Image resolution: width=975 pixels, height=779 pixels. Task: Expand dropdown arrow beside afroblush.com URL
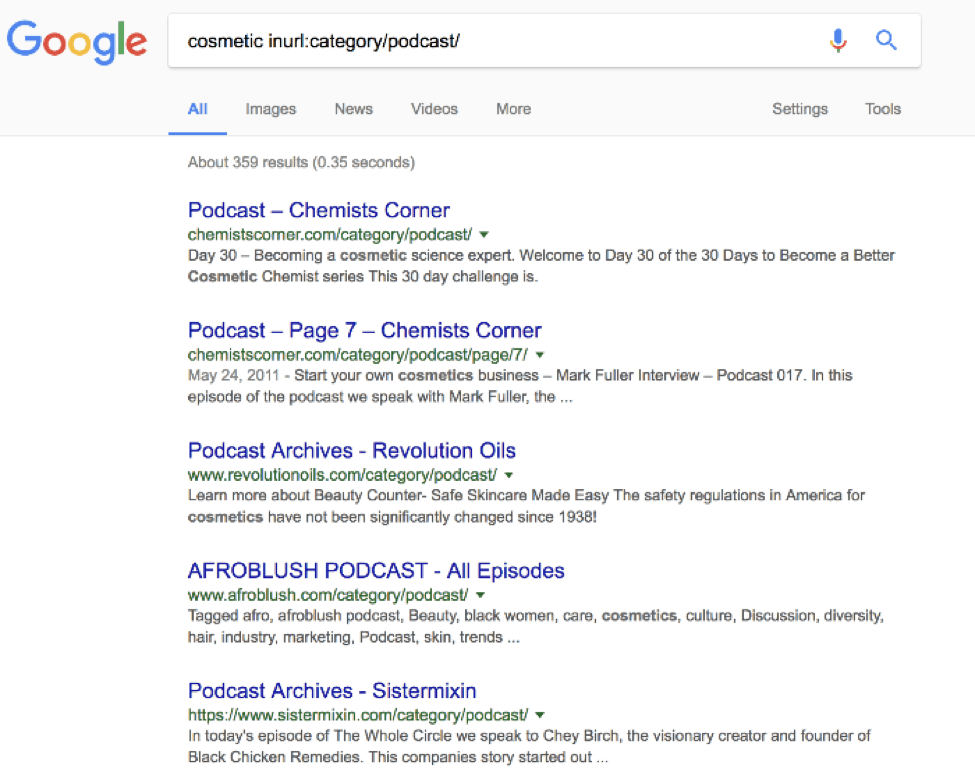pos(481,595)
